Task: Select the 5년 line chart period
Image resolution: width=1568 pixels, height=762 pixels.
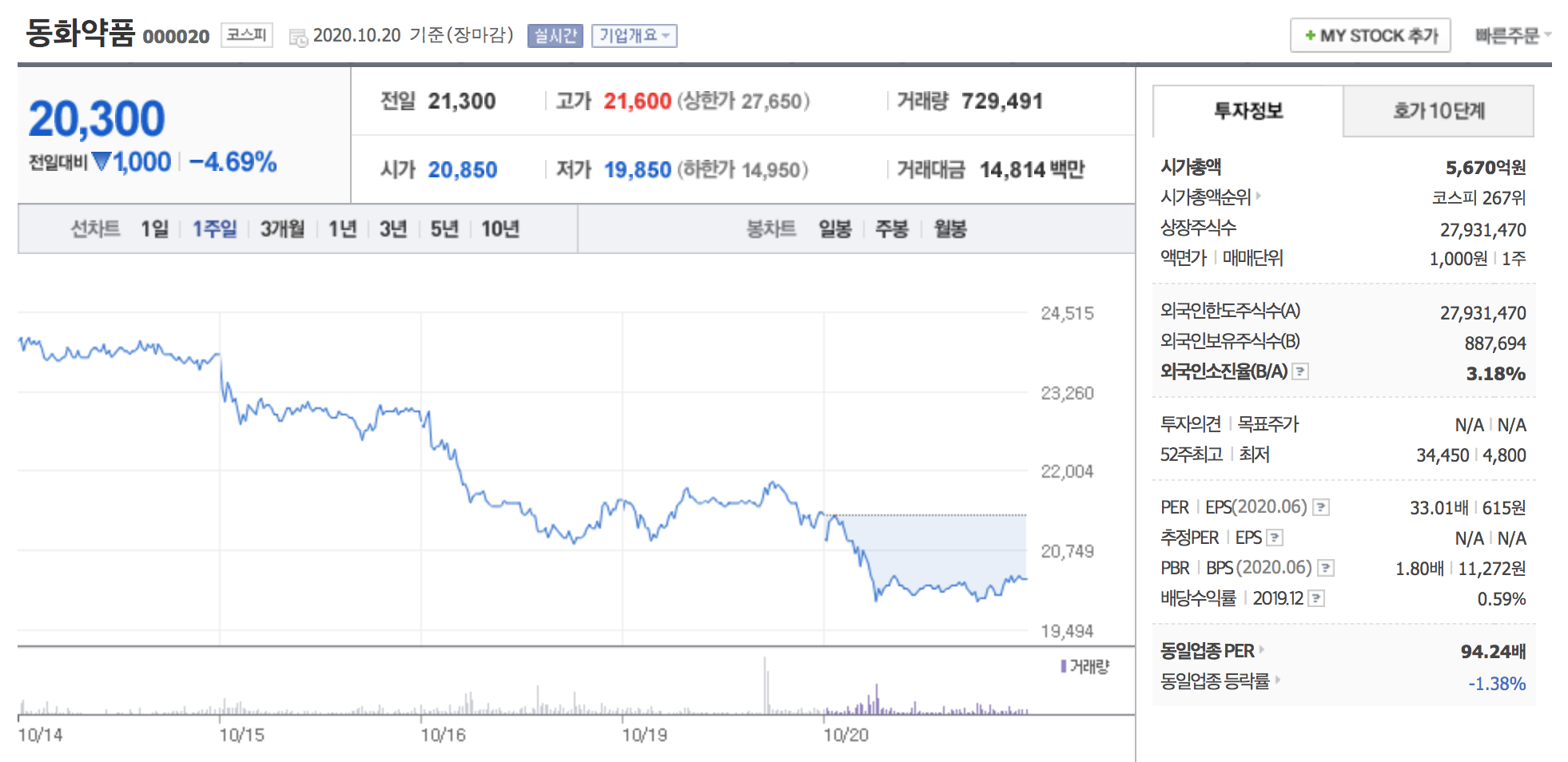Action: coord(444,229)
